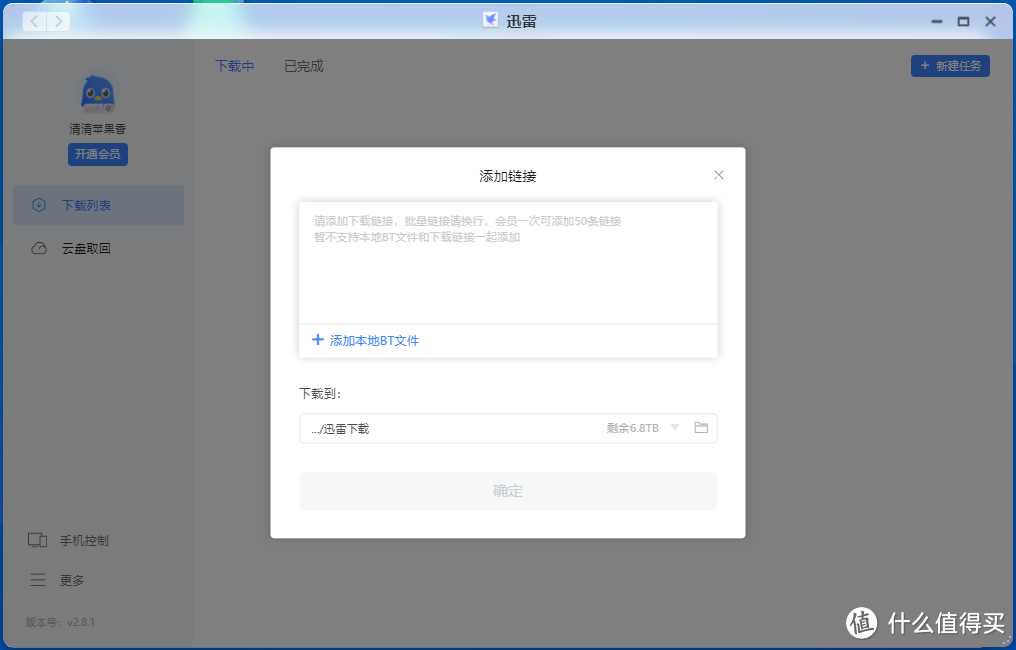The height and width of the screenshot is (650, 1016).
Task: Open 云盘取回 cloud retrieval section
Action: 85,248
